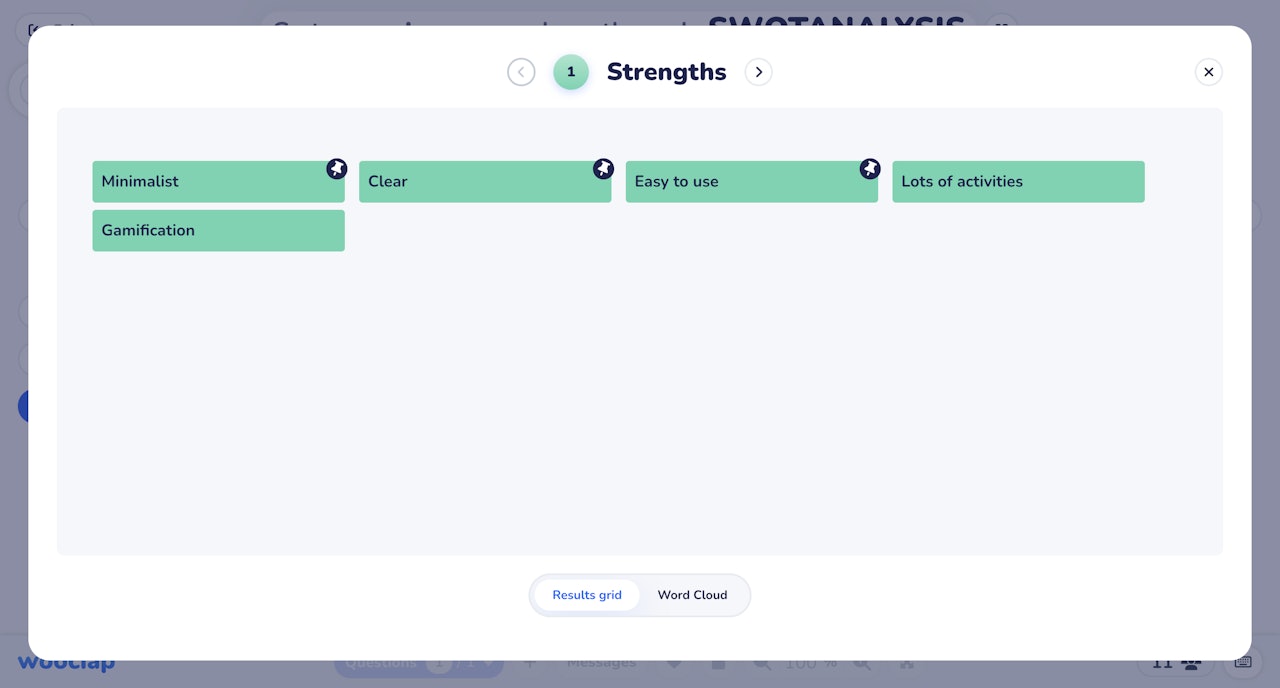Click the Gamification answer card
1280x688 pixels.
pos(218,230)
